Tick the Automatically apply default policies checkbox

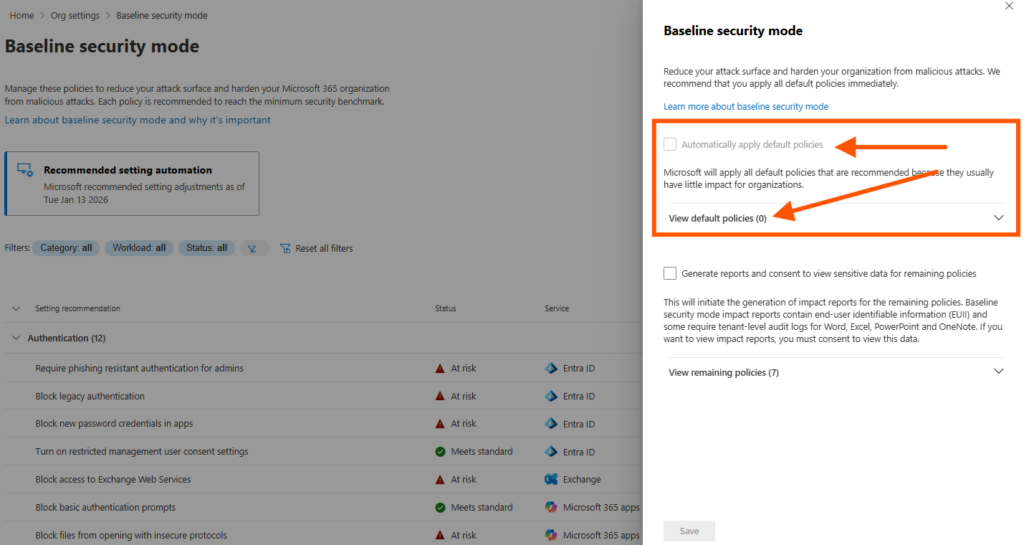670,144
